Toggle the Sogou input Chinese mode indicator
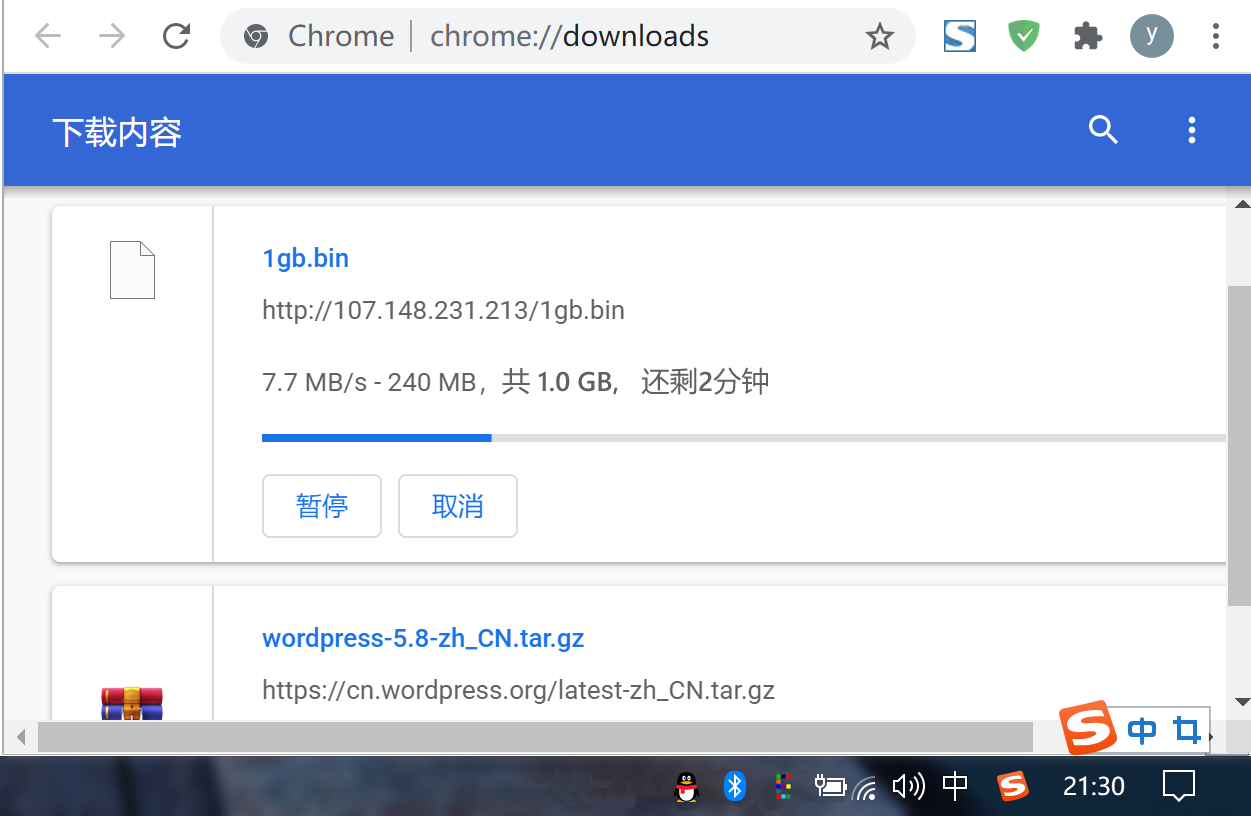The width and height of the screenshot is (1251, 816). click(x=1141, y=731)
